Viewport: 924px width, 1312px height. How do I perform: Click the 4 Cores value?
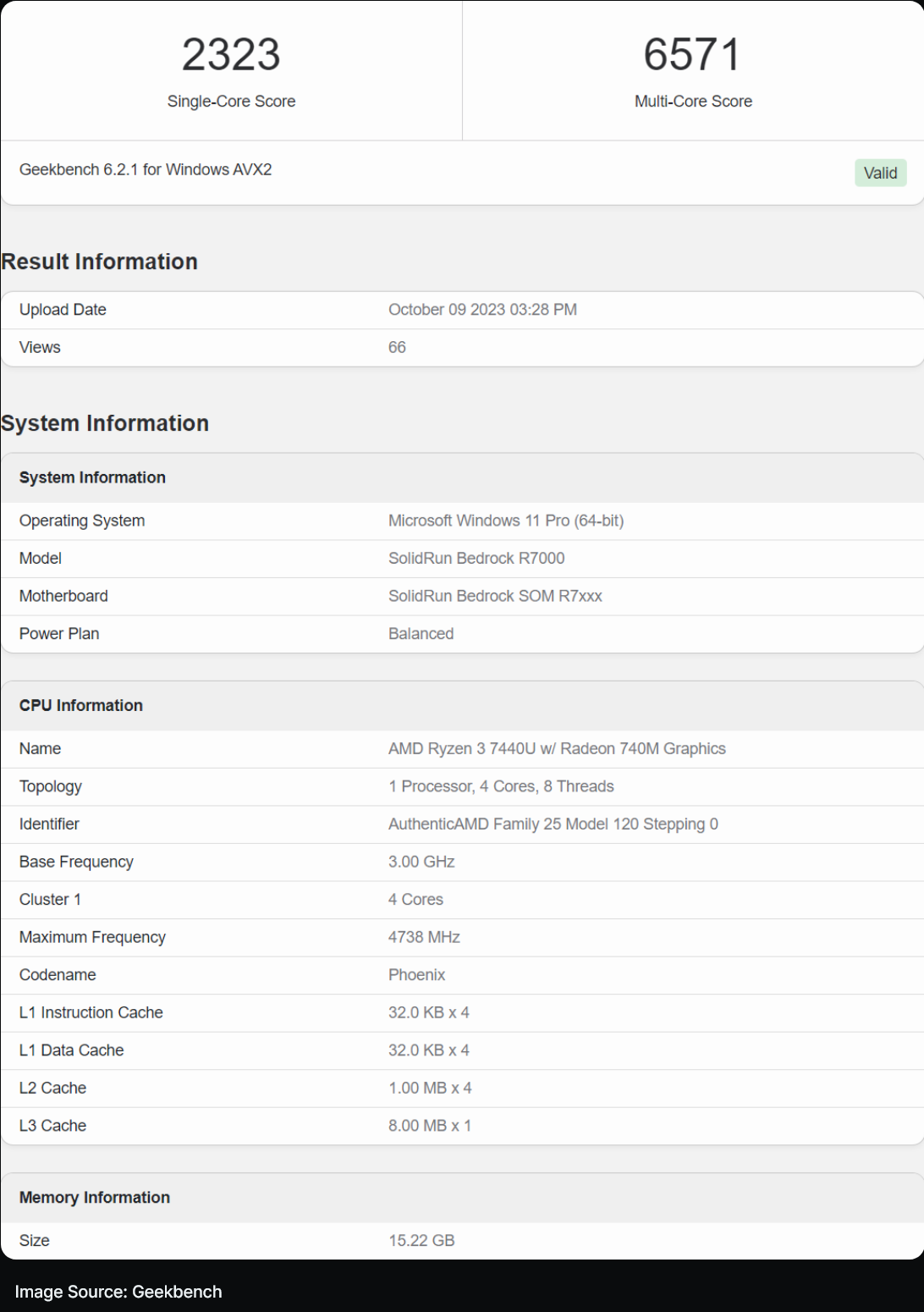tap(415, 899)
